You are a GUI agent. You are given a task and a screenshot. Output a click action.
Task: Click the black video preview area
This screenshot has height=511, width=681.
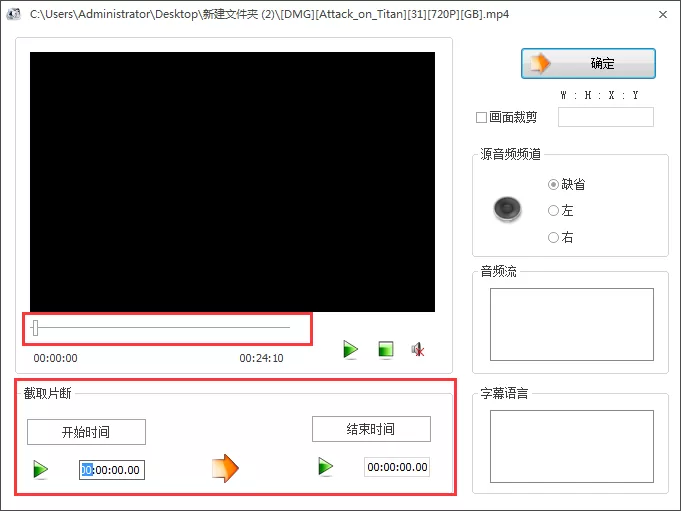point(232,182)
